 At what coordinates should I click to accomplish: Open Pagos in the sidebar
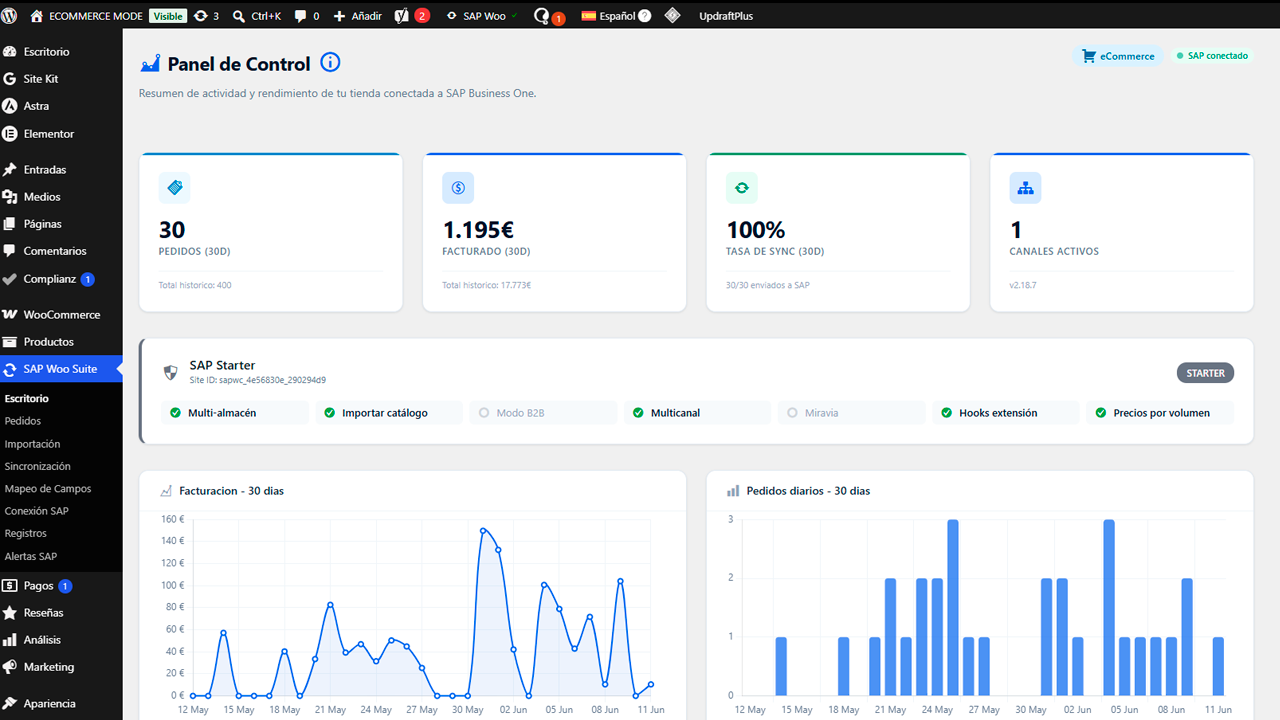(61, 586)
